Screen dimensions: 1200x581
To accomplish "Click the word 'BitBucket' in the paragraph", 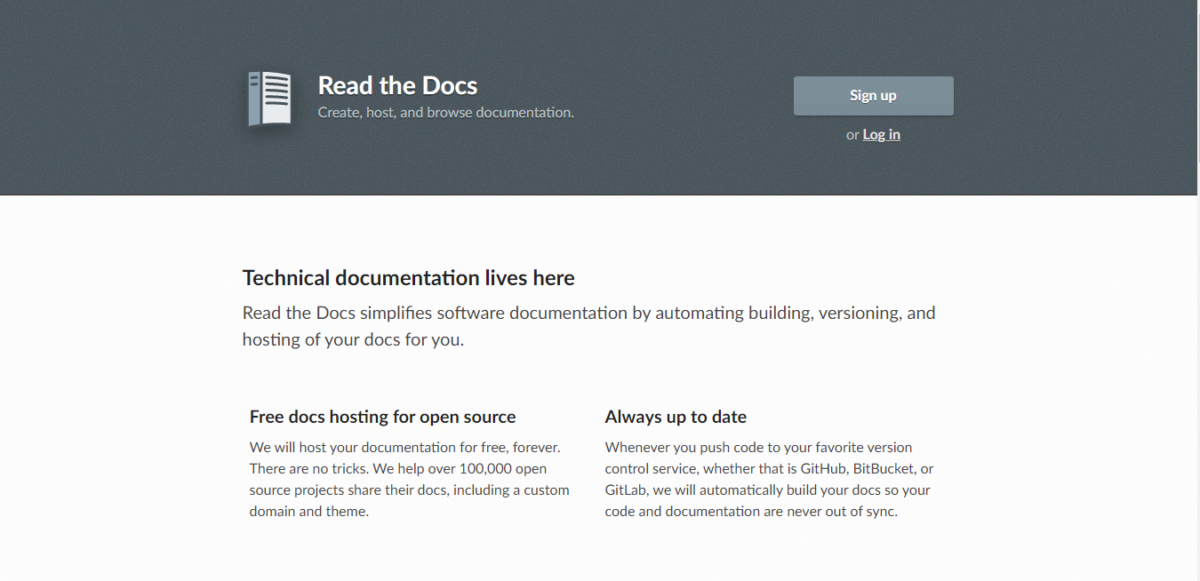I will click(x=885, y=469).
